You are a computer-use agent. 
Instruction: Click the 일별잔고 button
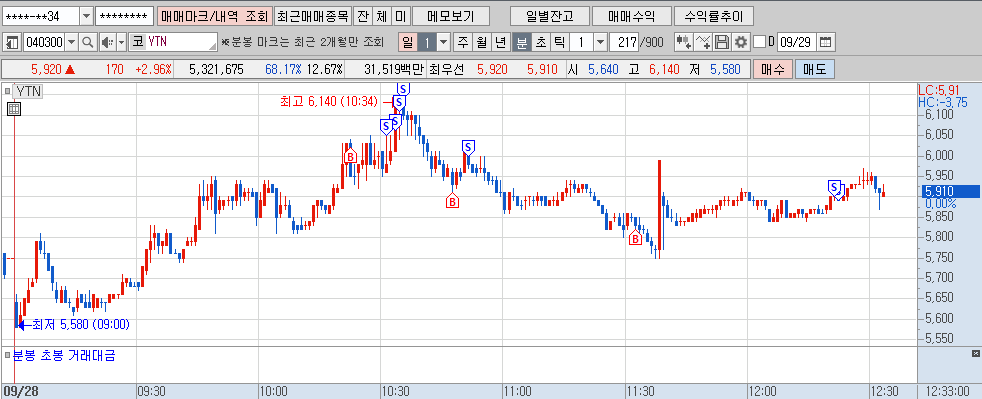(549, 16)
